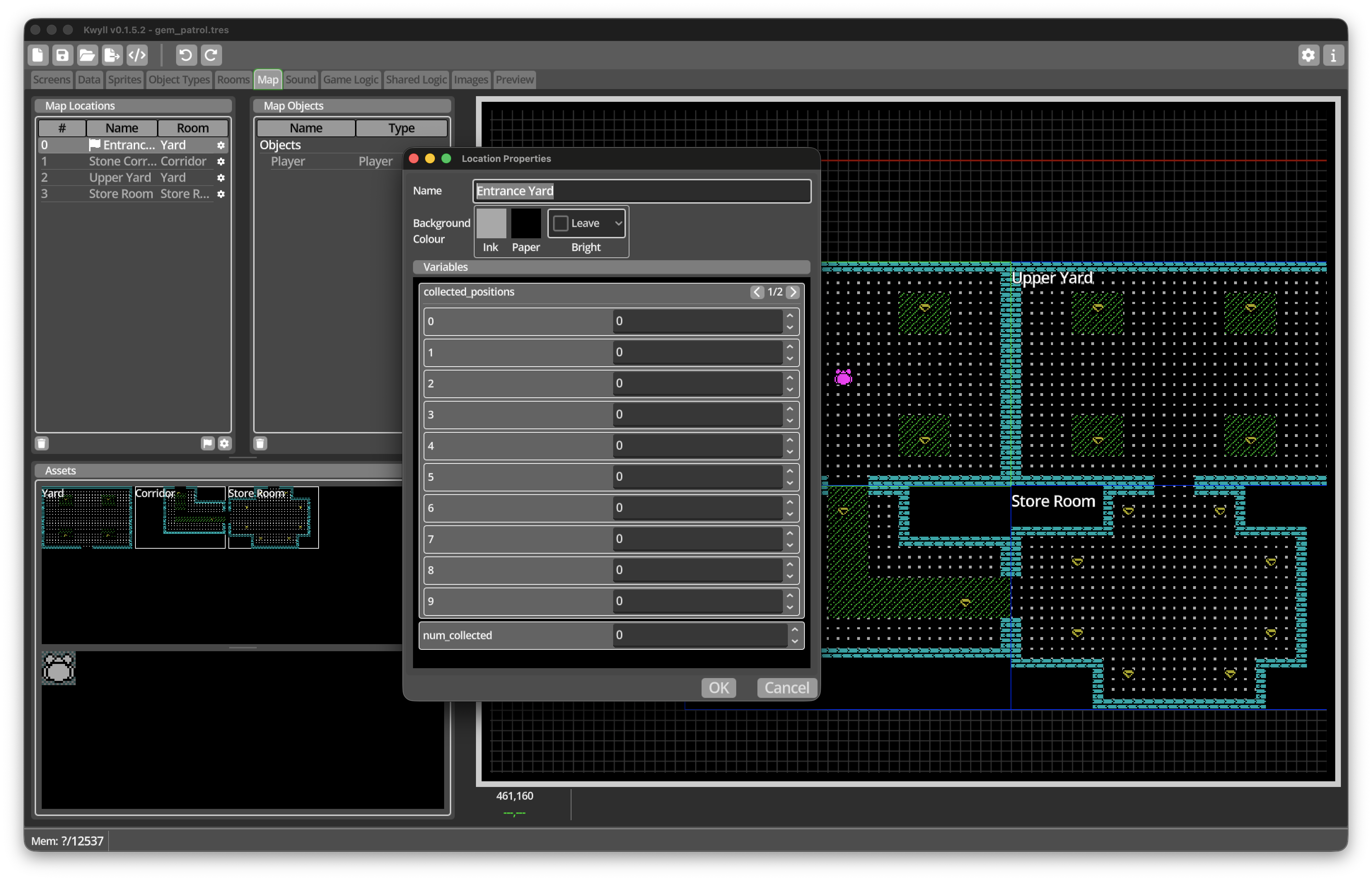Select the Corridor room thumbnail in Assets

point(180,517)
